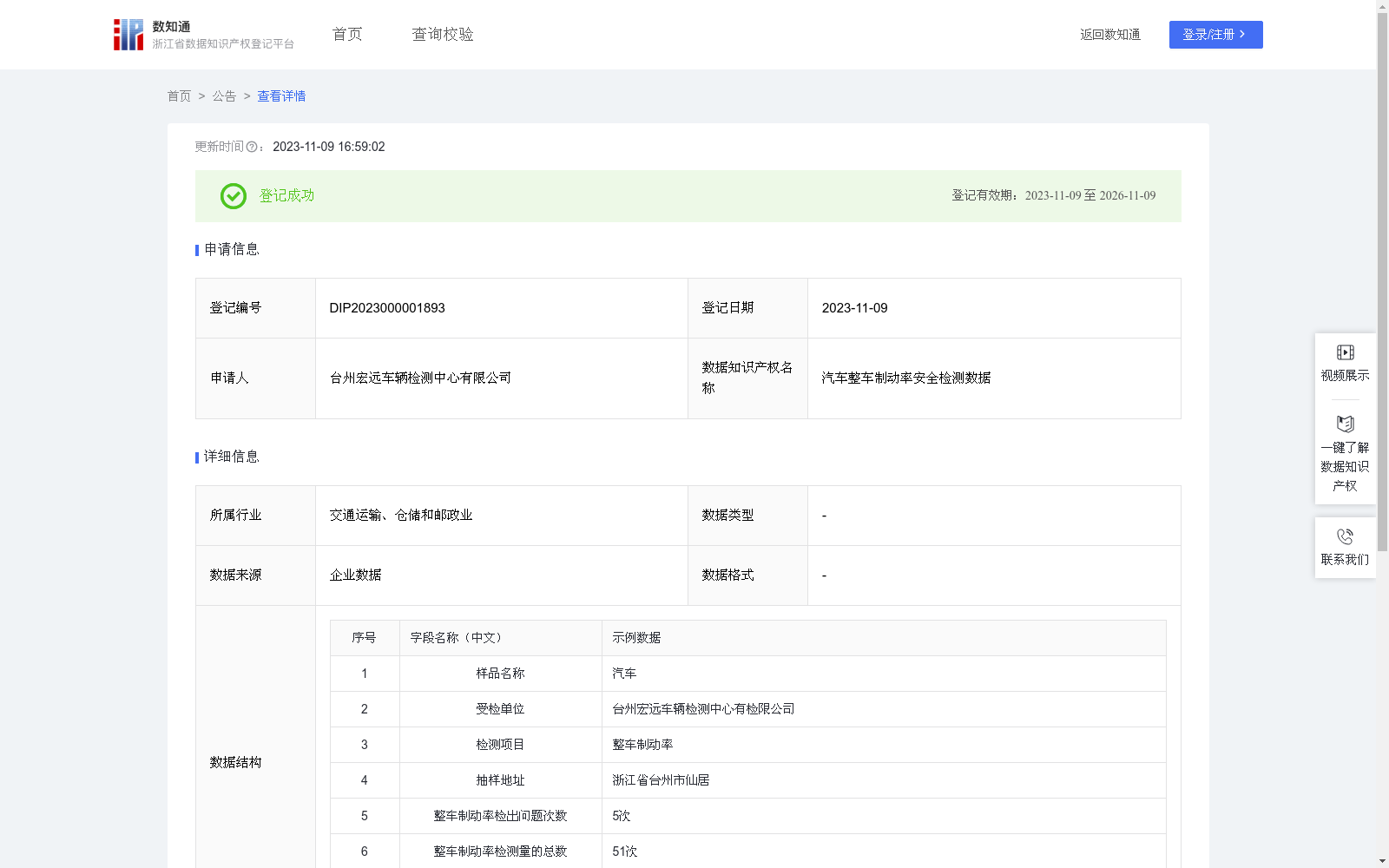
Task: Click the 登录/注册 button
Action: 1215,35
